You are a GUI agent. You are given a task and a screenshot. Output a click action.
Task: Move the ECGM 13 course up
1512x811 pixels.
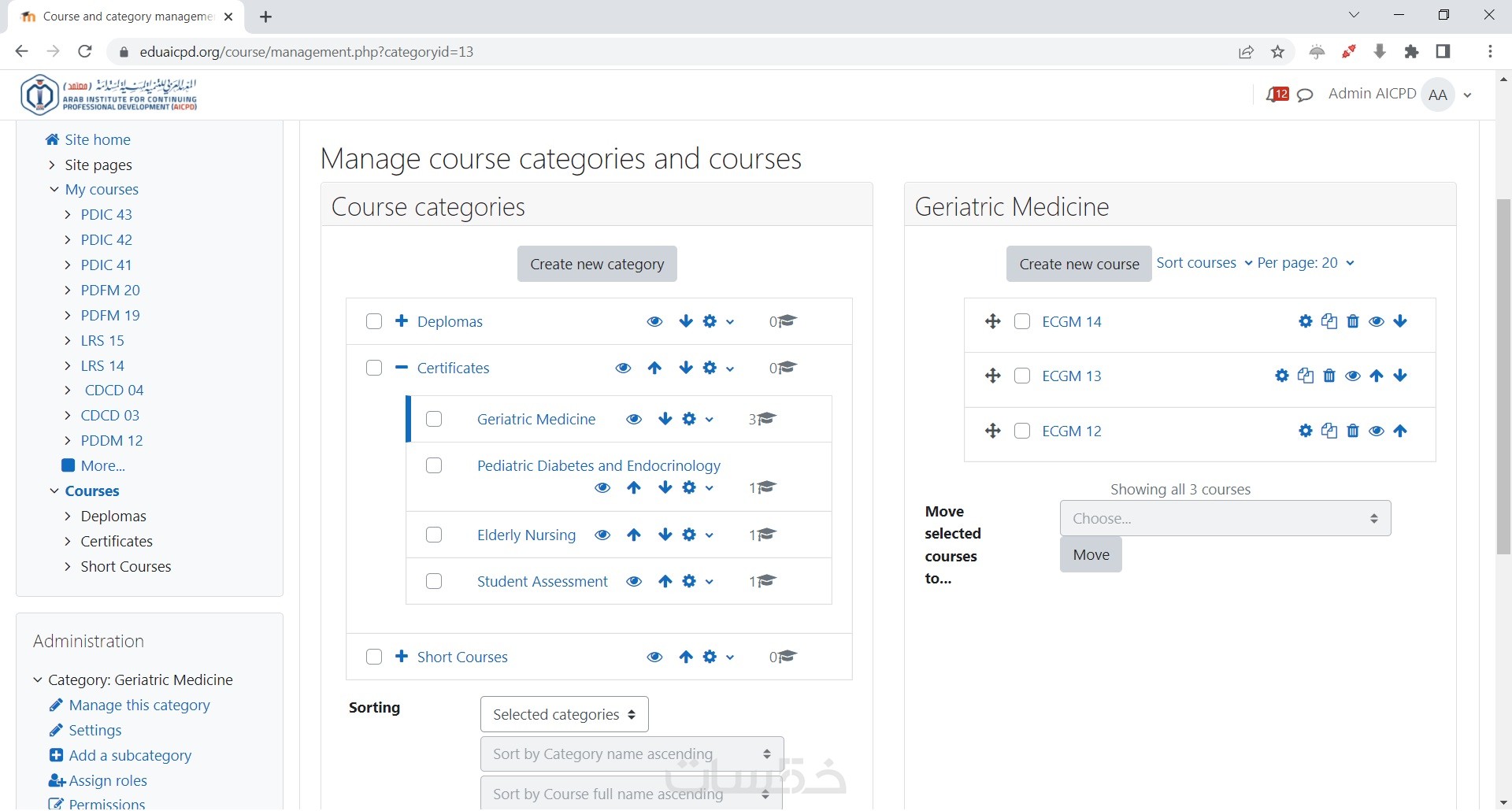point(1377,376)
